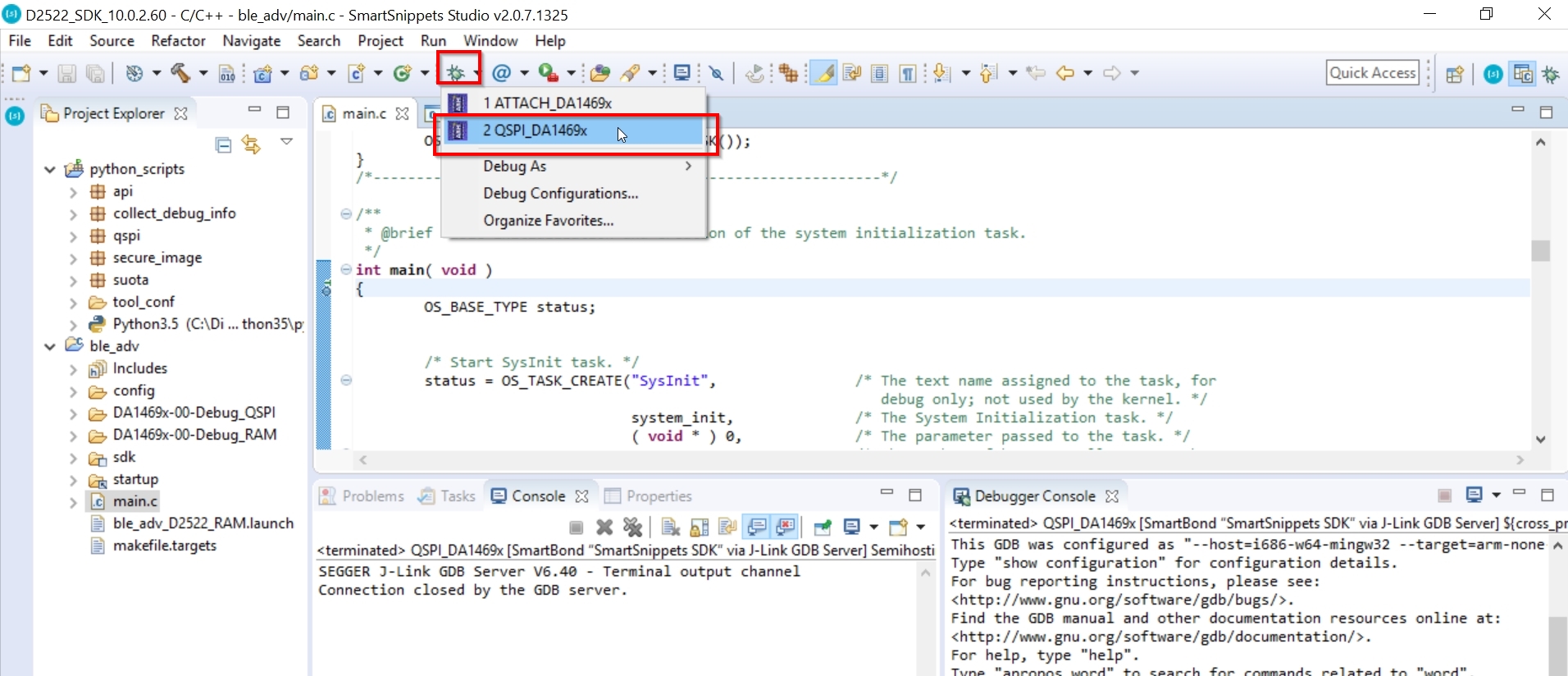Click the Debug bug icon in toolbar

pos(455,73)
